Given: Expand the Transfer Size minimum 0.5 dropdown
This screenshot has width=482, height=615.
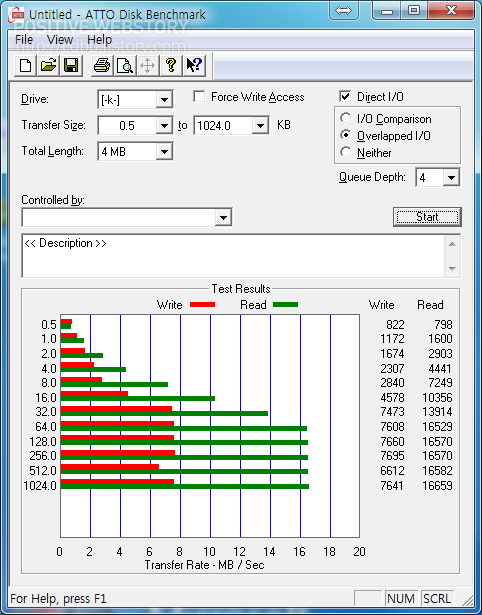Looking at the screenshot, I should click(x=164, y=126).
